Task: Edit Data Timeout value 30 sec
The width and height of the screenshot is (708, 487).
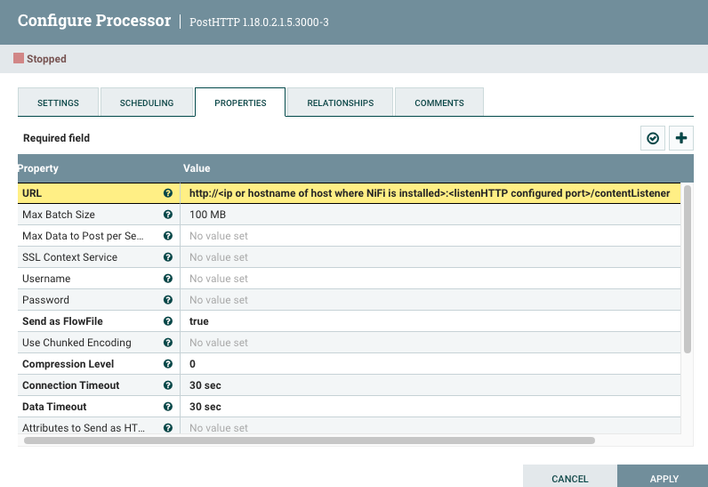Action: pos(430,407)
